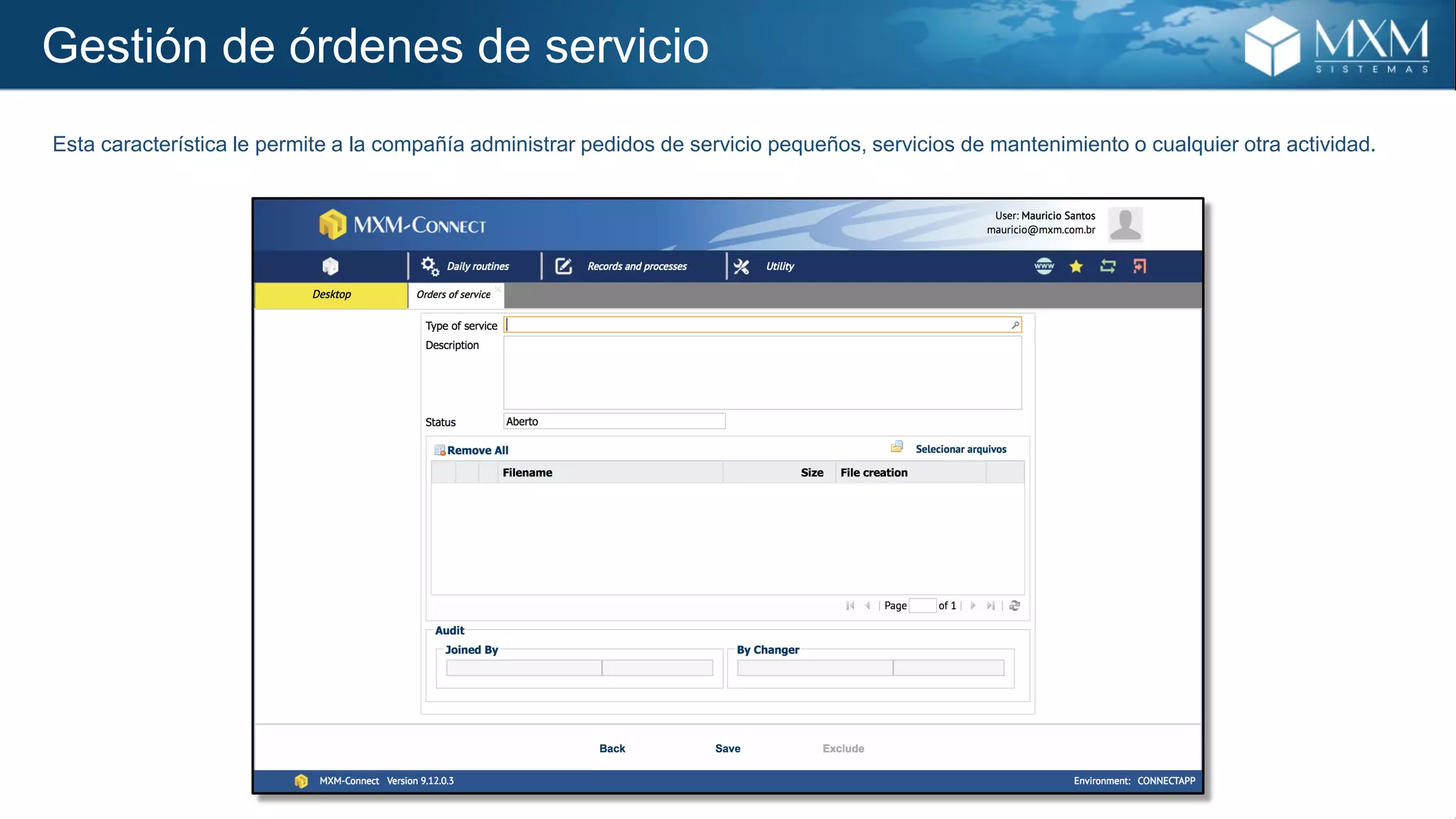
Task: Switch to the Desktop tab
Action: click(x=331, y=294)
